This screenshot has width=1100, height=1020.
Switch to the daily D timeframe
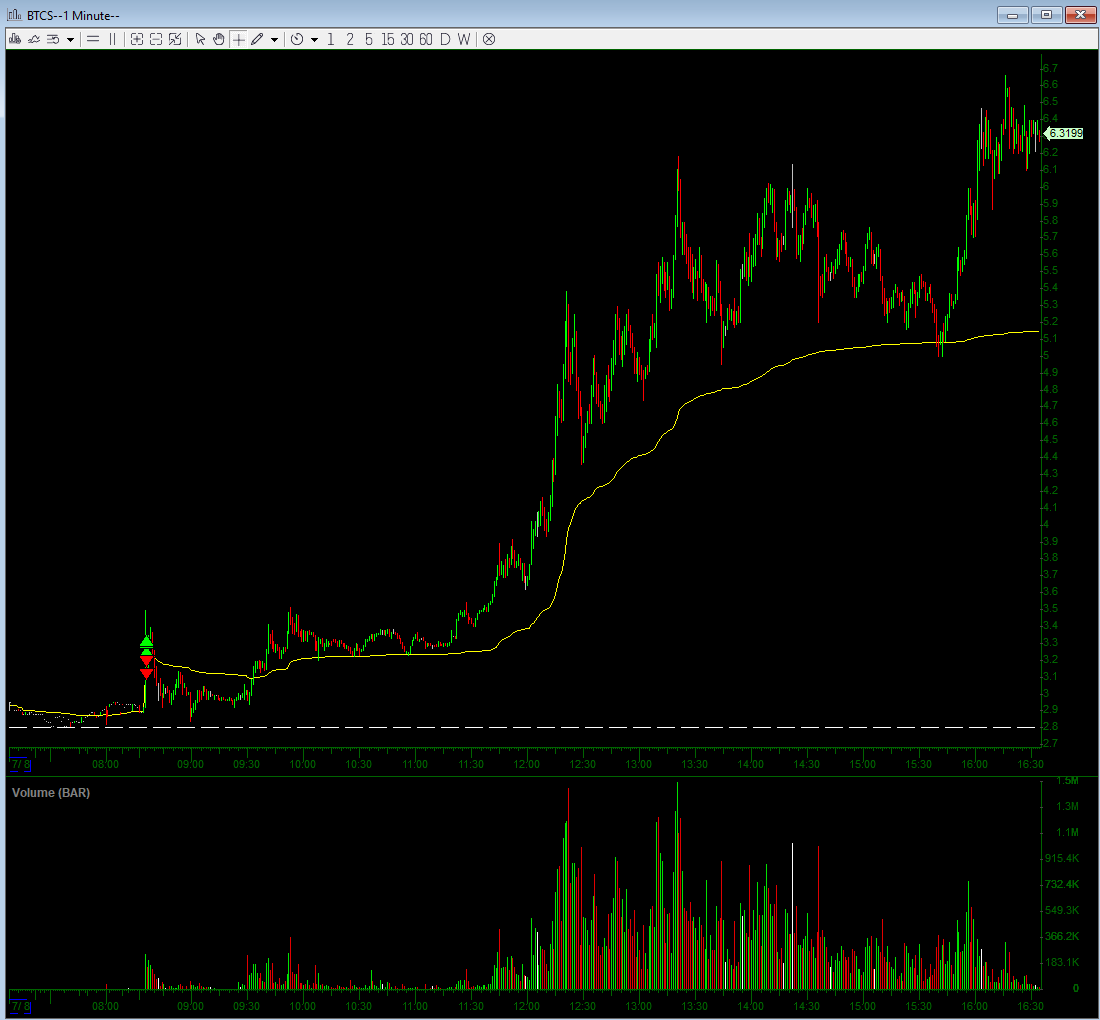(x=445, y=39)
